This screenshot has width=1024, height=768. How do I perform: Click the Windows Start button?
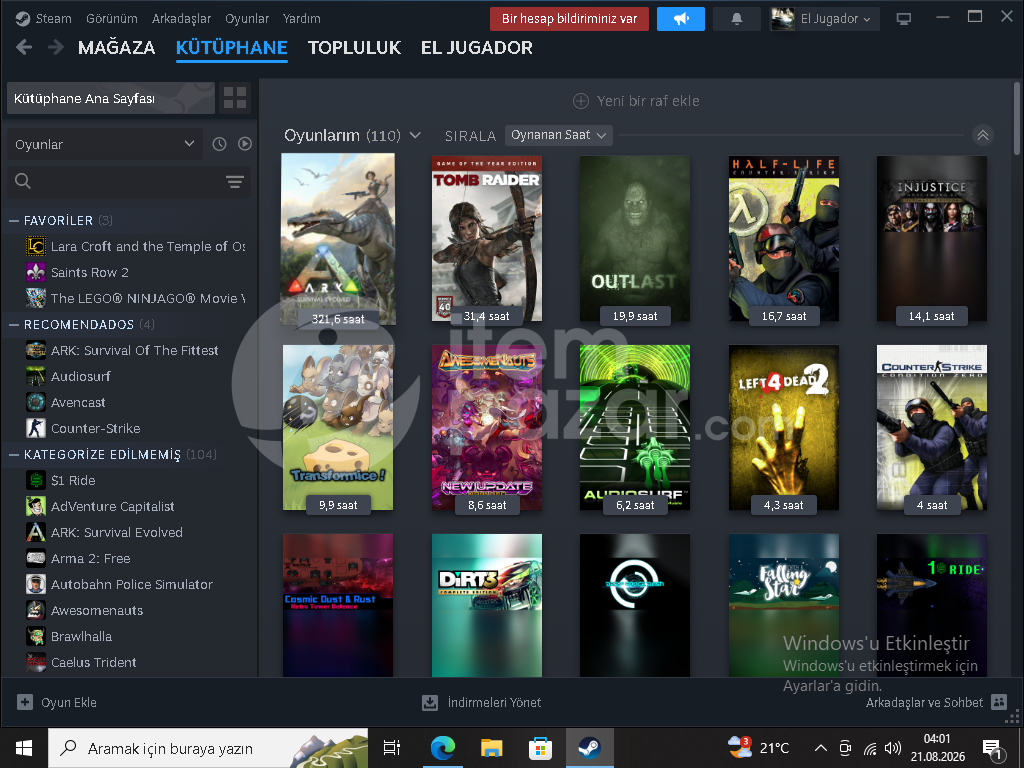(24, 748)
